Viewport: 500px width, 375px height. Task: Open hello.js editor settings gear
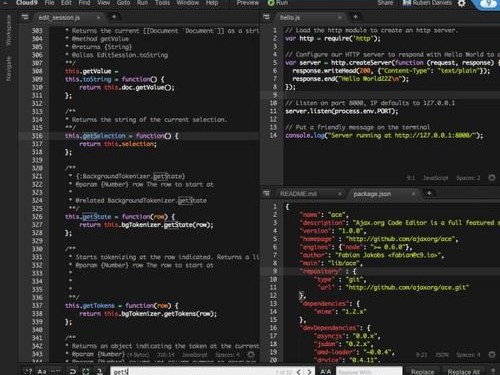pos(492,178)
